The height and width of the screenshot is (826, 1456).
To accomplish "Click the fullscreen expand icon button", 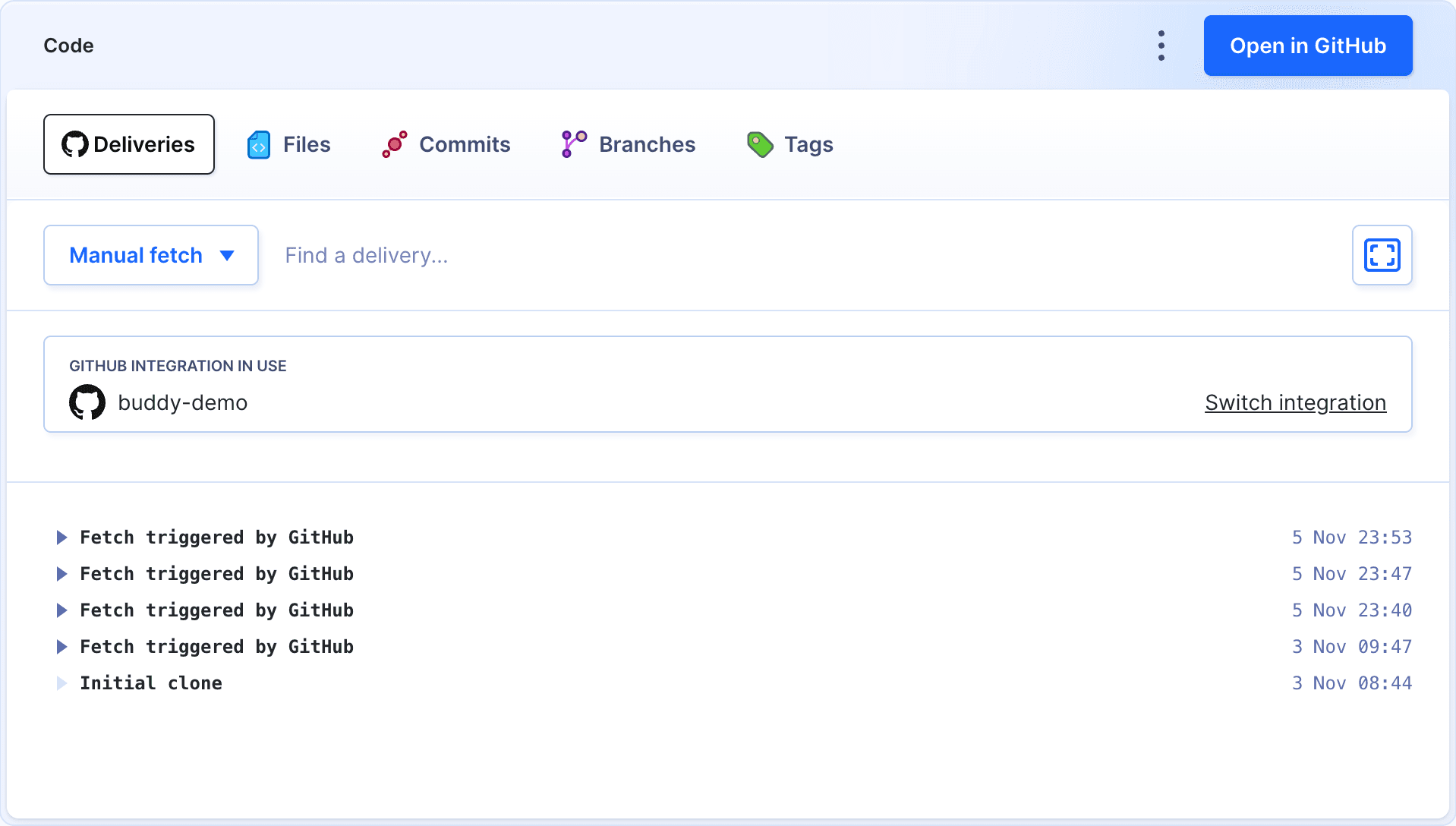I will tap(1382, 255).
